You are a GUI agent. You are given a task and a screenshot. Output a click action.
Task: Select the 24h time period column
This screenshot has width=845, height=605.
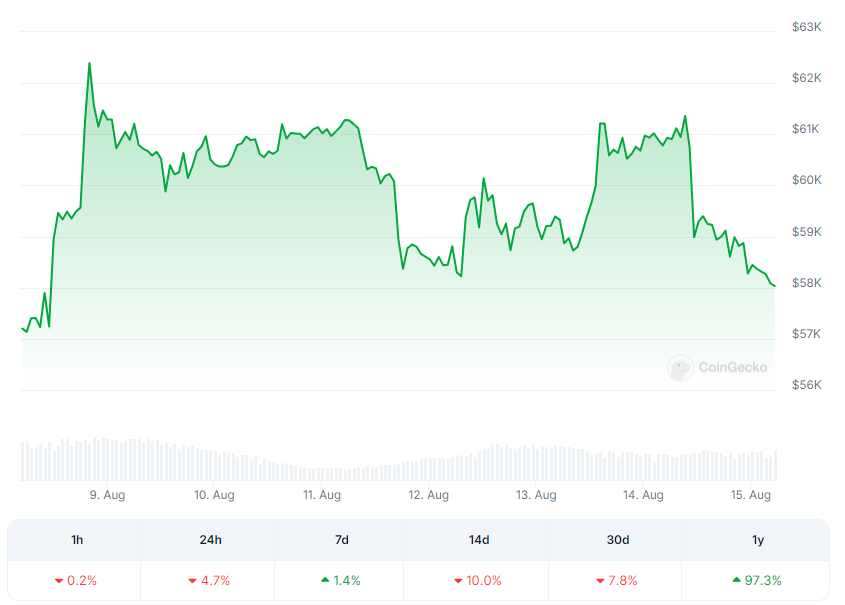coord(210,540)
